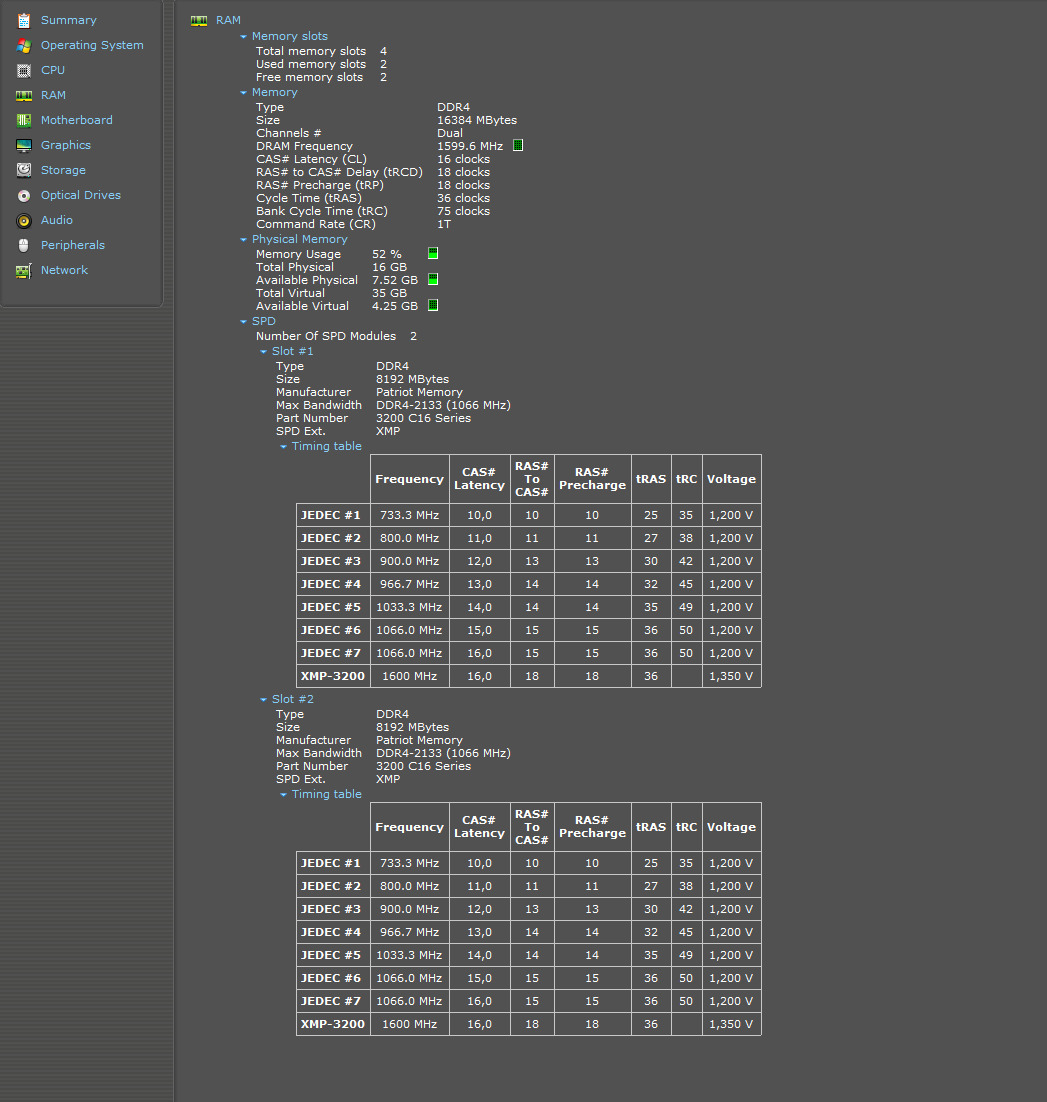Toggle the DRAM Frequency green indicator
This screenshot has width=1047, height=1102.
pos(518,146)
